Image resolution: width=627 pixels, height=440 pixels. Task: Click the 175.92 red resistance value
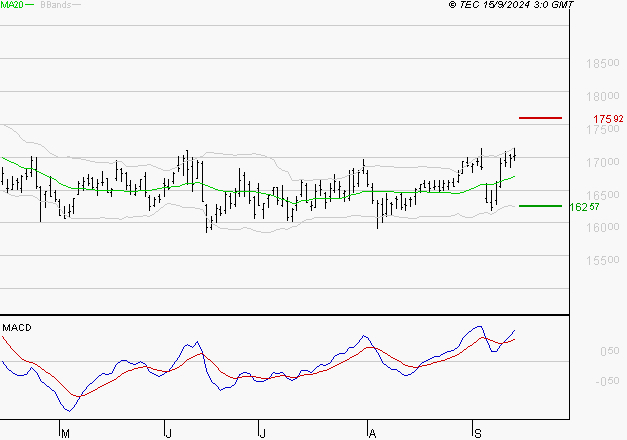pos(608,119)
